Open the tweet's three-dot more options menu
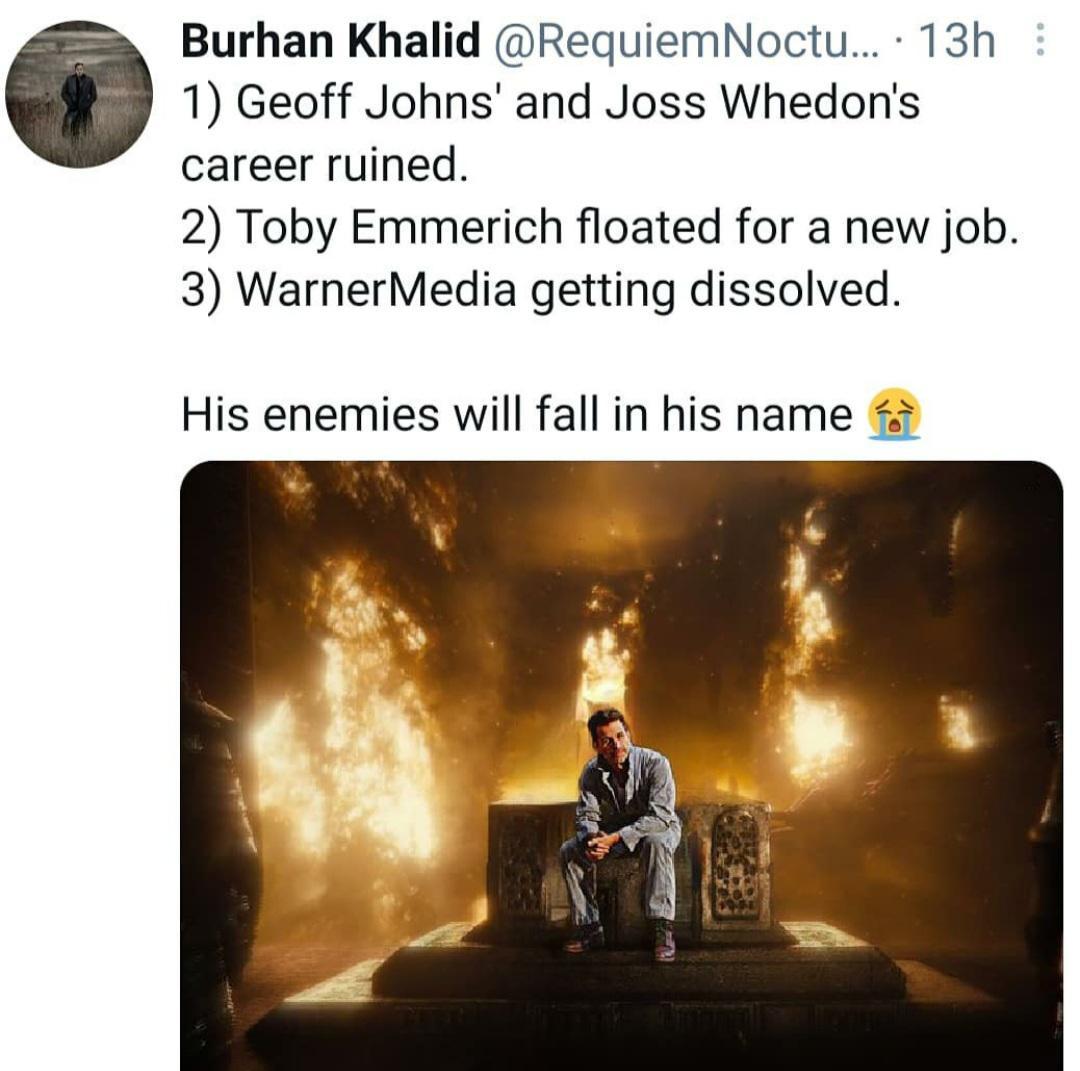1080x1071 pixels. [1039, 43]
